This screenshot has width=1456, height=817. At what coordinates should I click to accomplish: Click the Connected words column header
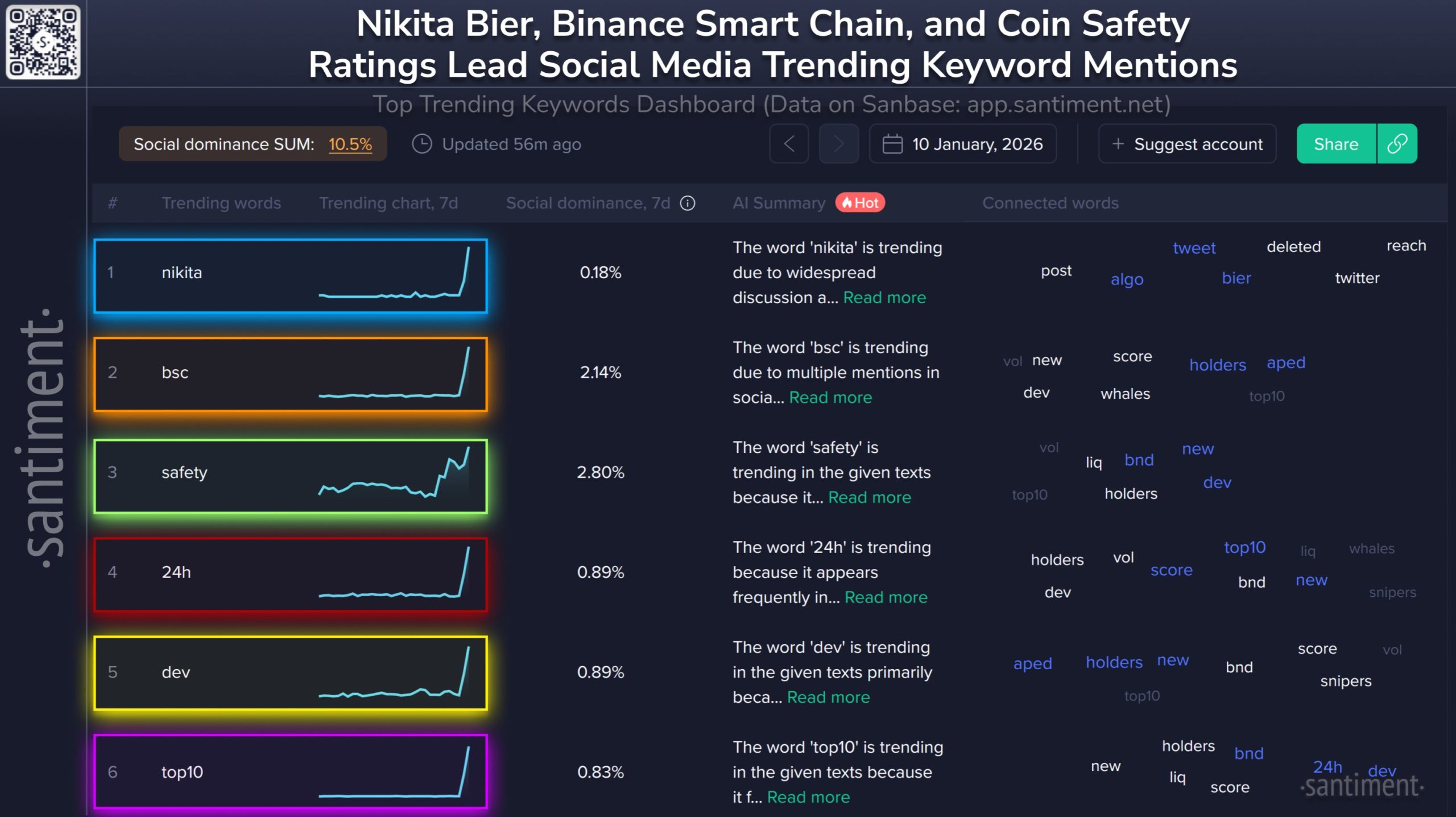(1050, 203)
